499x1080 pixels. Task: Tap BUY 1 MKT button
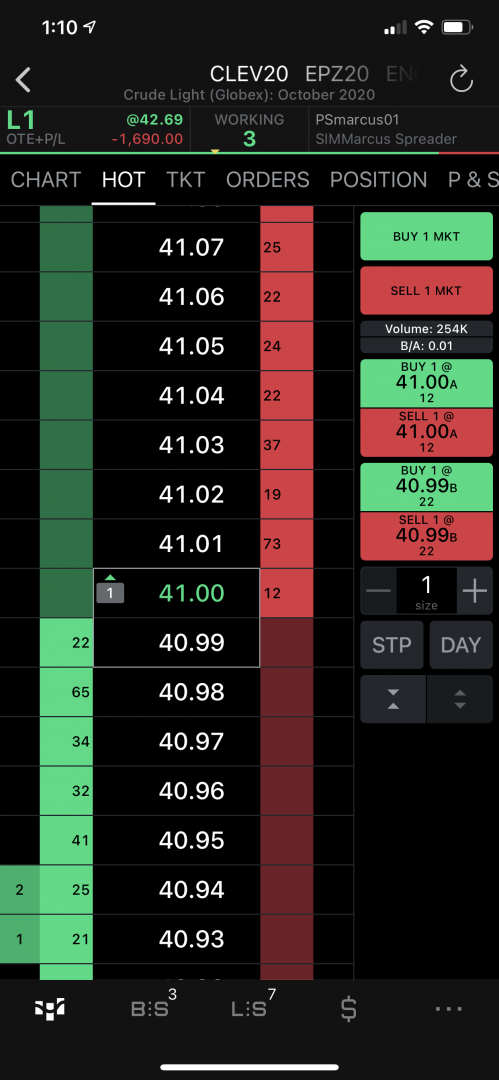tap(427, 236)
